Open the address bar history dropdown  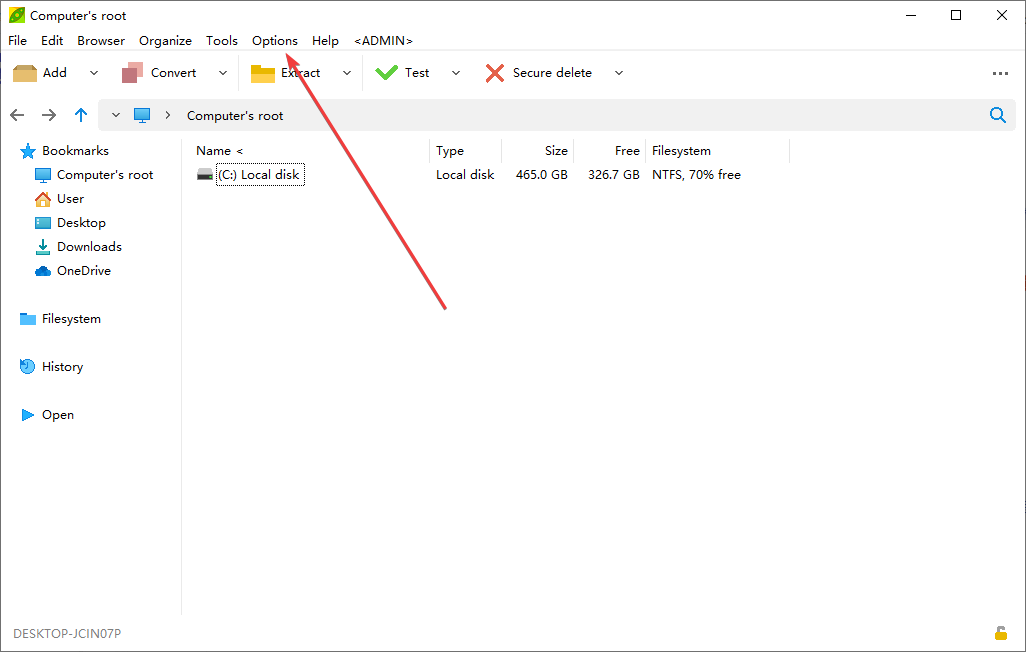(116, 115)
